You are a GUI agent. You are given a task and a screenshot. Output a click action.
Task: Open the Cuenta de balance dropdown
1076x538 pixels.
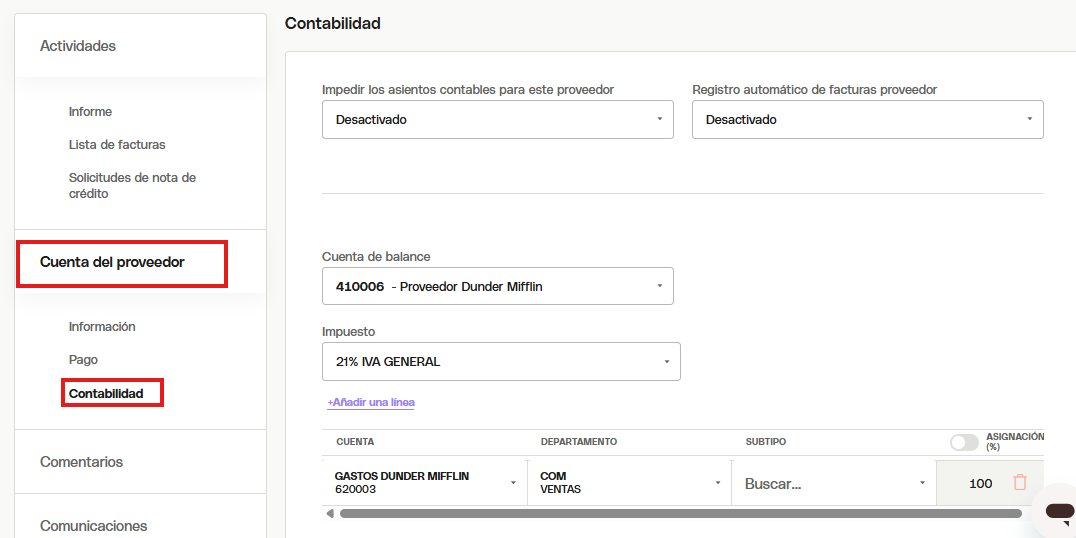498,286
